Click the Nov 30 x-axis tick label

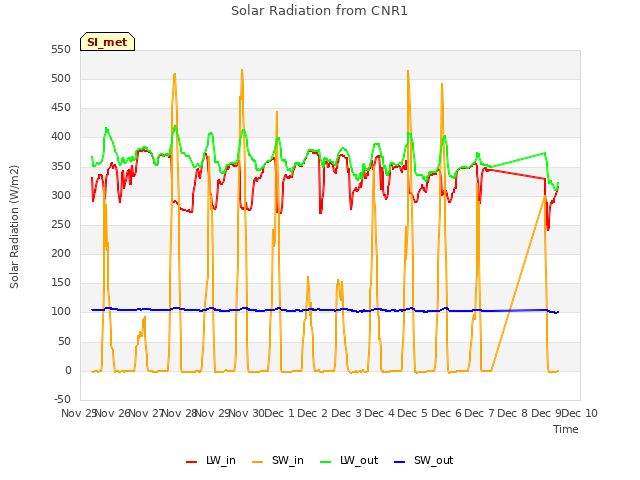pos(246,413)
